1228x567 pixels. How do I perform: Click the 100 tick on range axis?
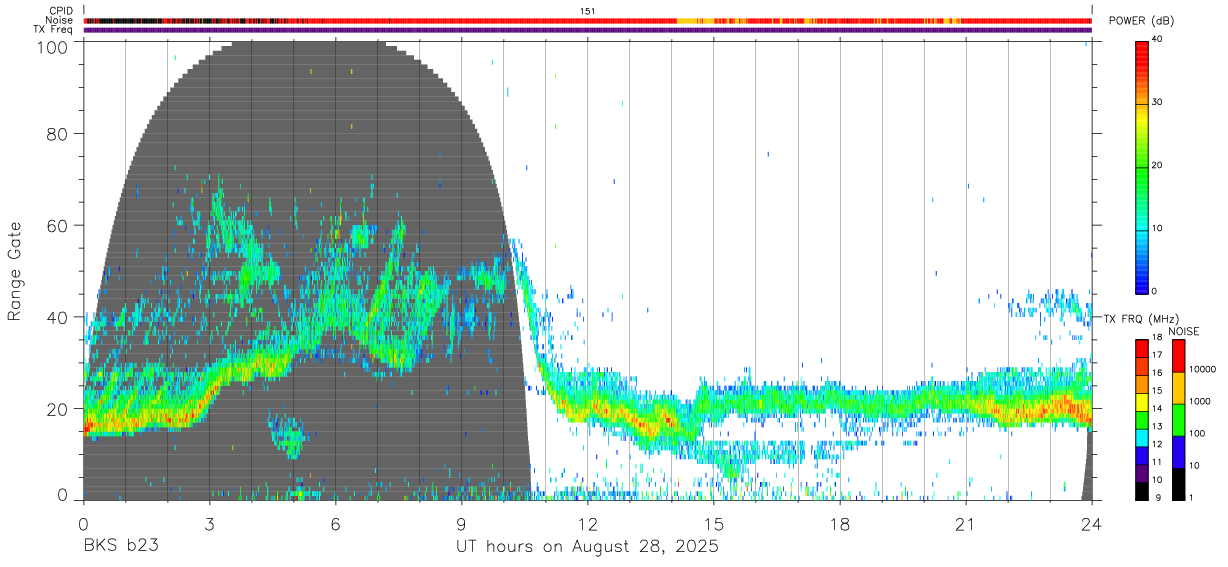point(52,47)
